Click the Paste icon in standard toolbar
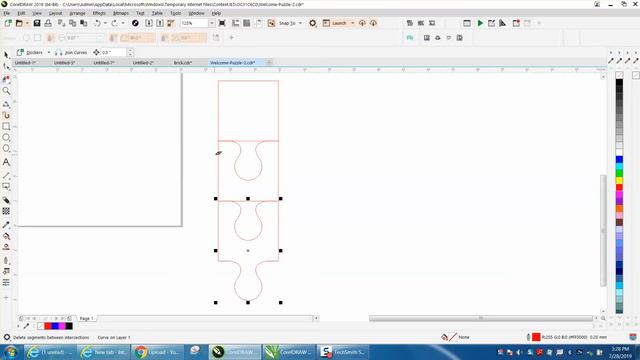The width and height of the screenshot is (640, 360). (84, 23)
